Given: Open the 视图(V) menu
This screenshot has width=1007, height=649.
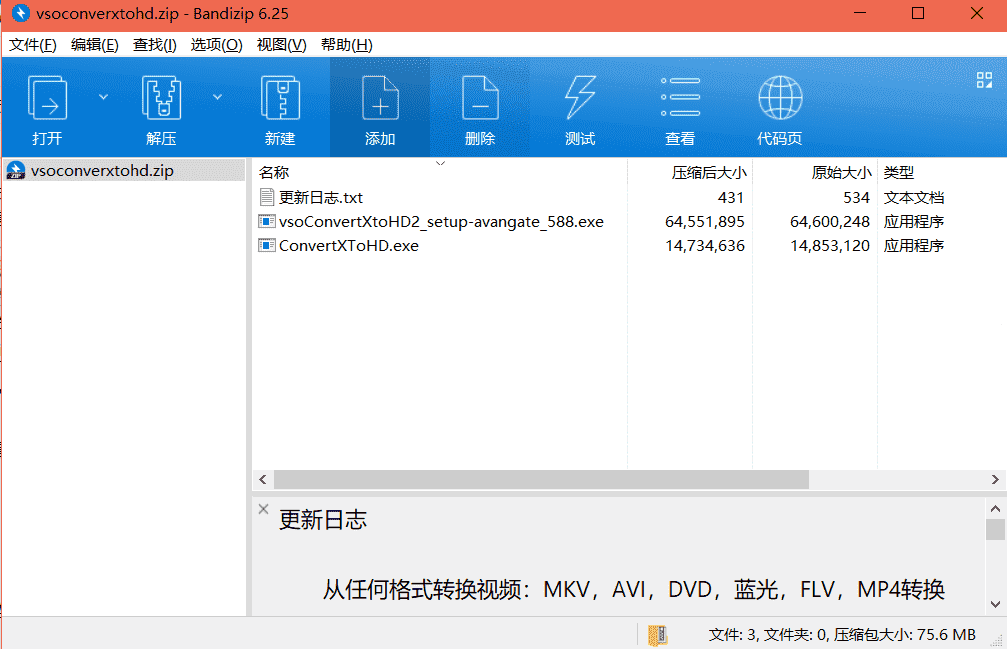Looking at the screenshot, I should (x=281, y=45).
